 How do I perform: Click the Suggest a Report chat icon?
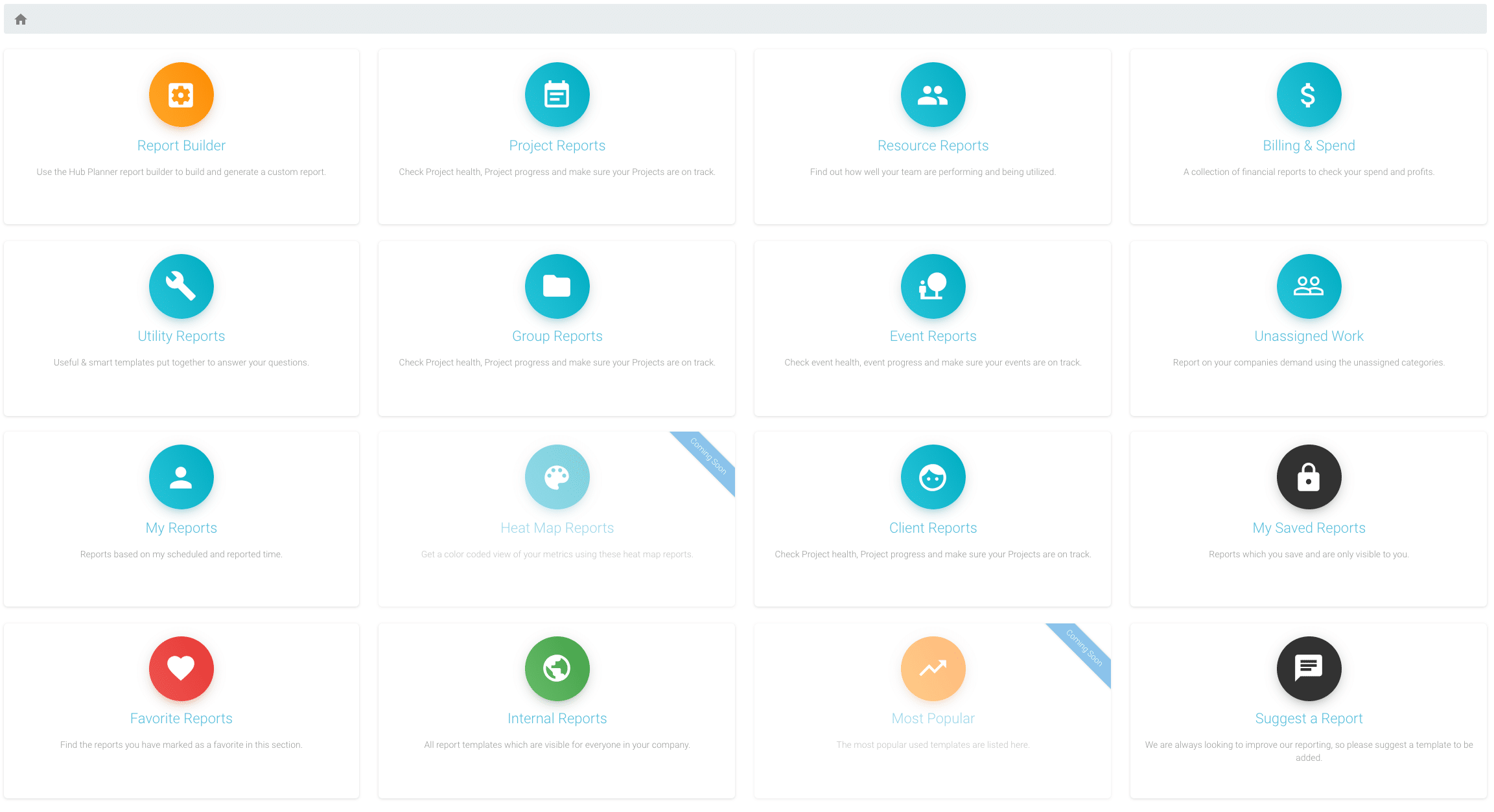pyautogui.click(x=1309, y=668)
